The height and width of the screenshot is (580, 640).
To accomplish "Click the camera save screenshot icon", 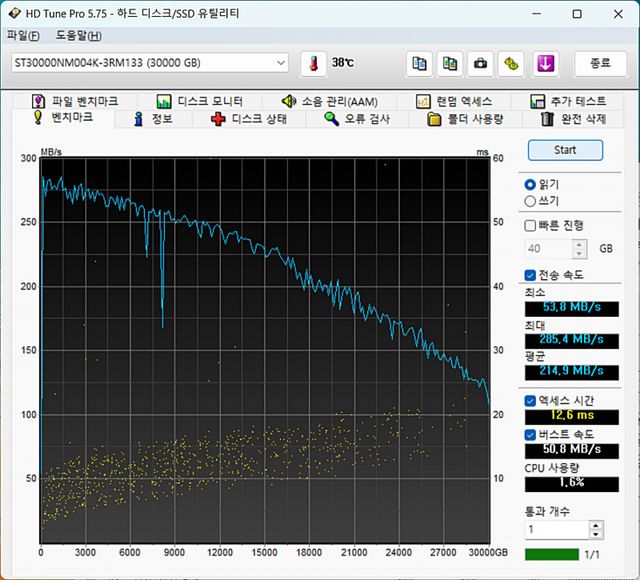I will click(481, 63).
